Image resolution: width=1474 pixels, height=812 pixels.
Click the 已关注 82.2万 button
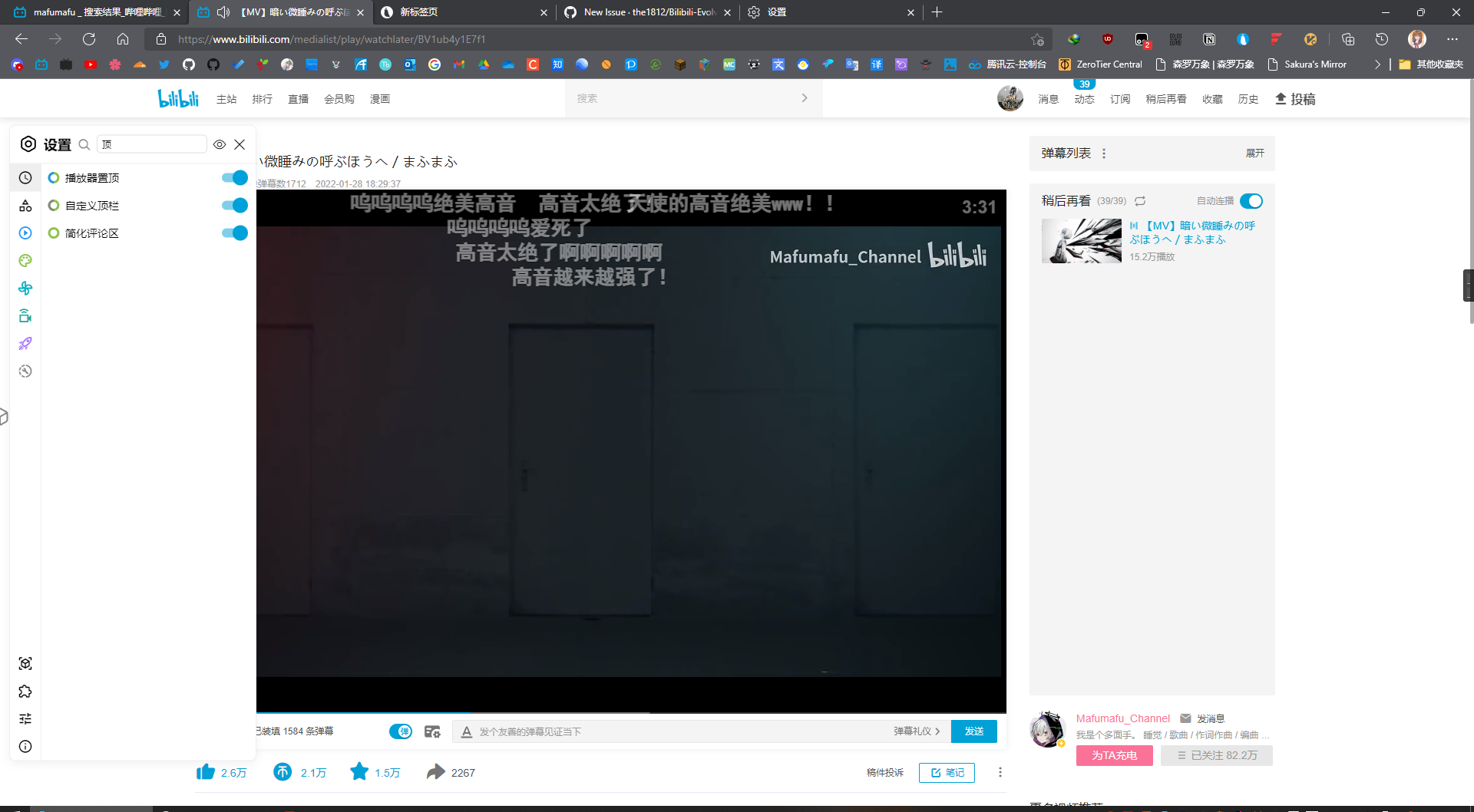(1217, 756)
